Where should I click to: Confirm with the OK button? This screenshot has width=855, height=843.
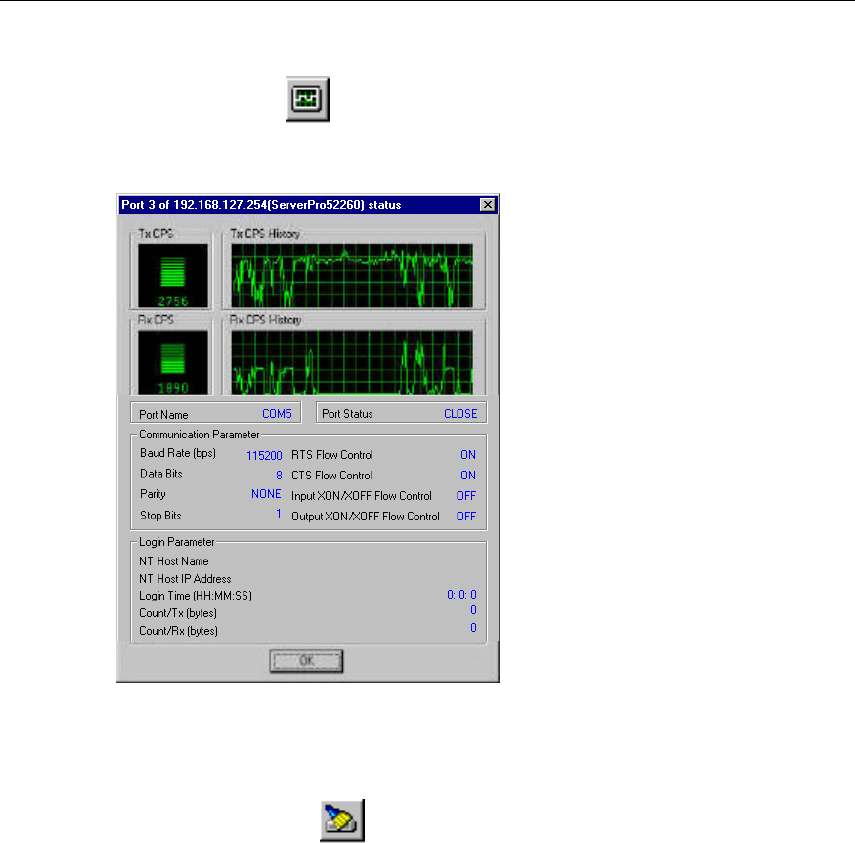306,661
